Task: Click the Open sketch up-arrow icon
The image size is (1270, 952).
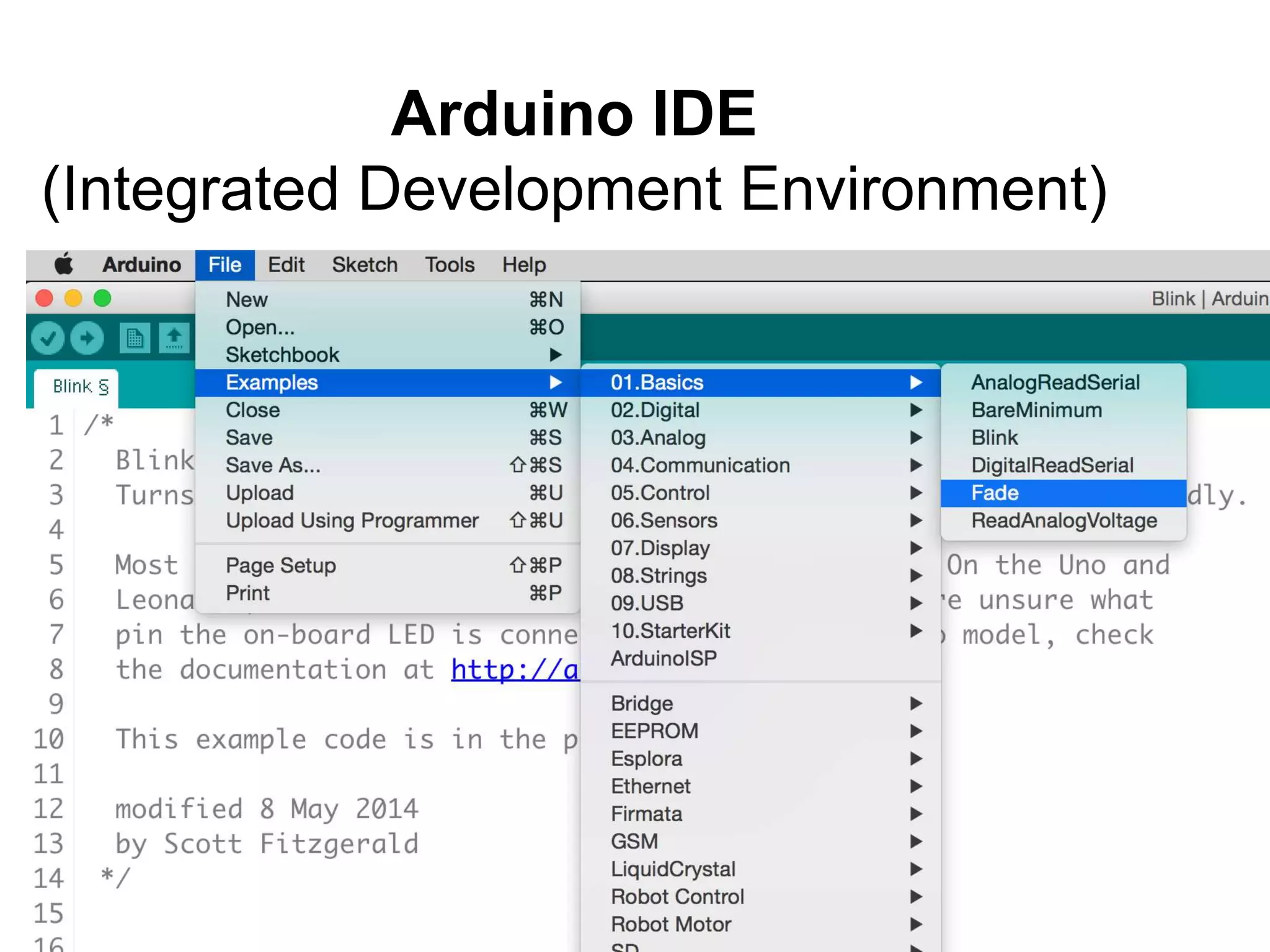Action: click(x=174, y=338)
